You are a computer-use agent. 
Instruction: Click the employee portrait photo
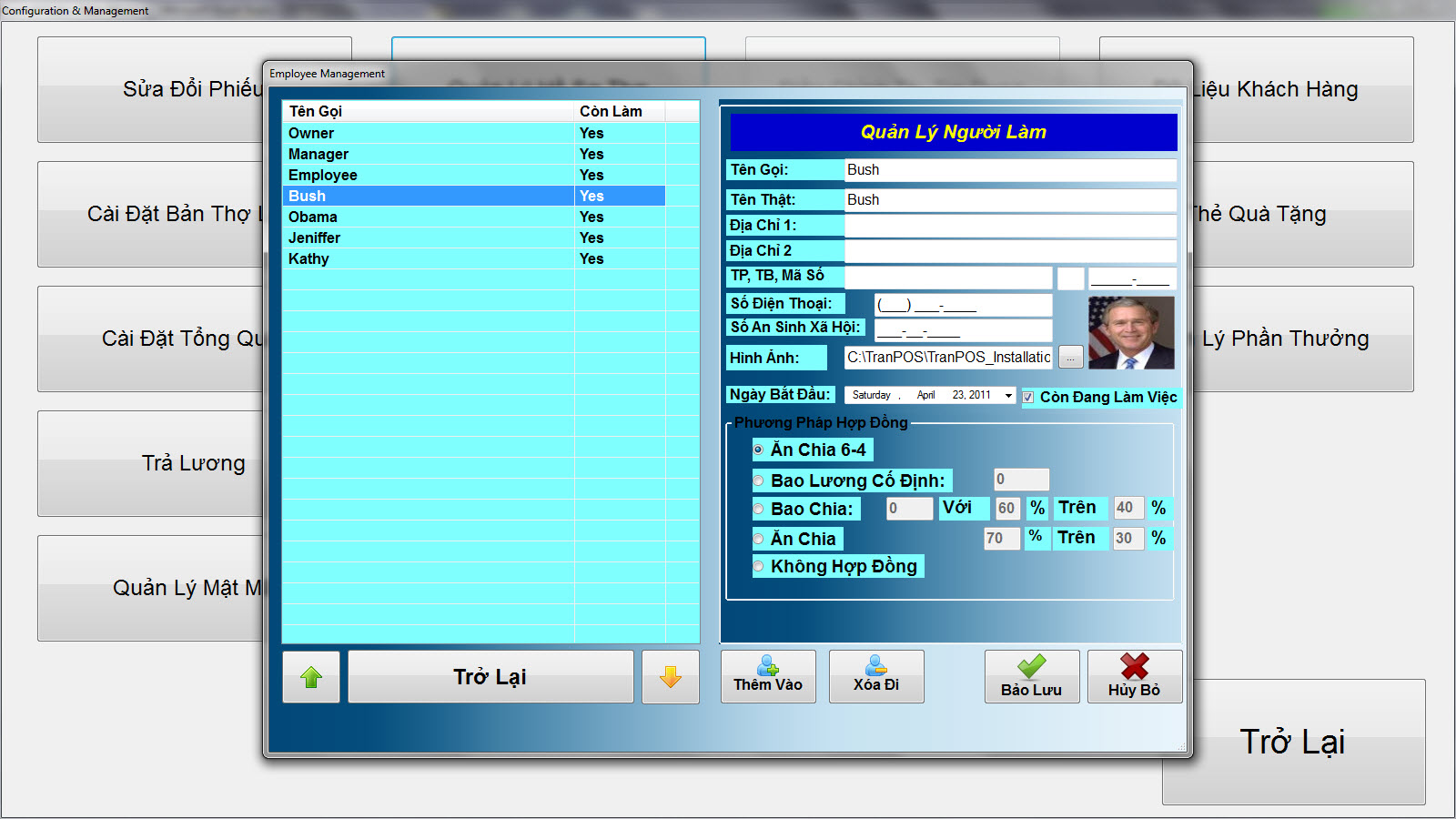point(1131,333)
